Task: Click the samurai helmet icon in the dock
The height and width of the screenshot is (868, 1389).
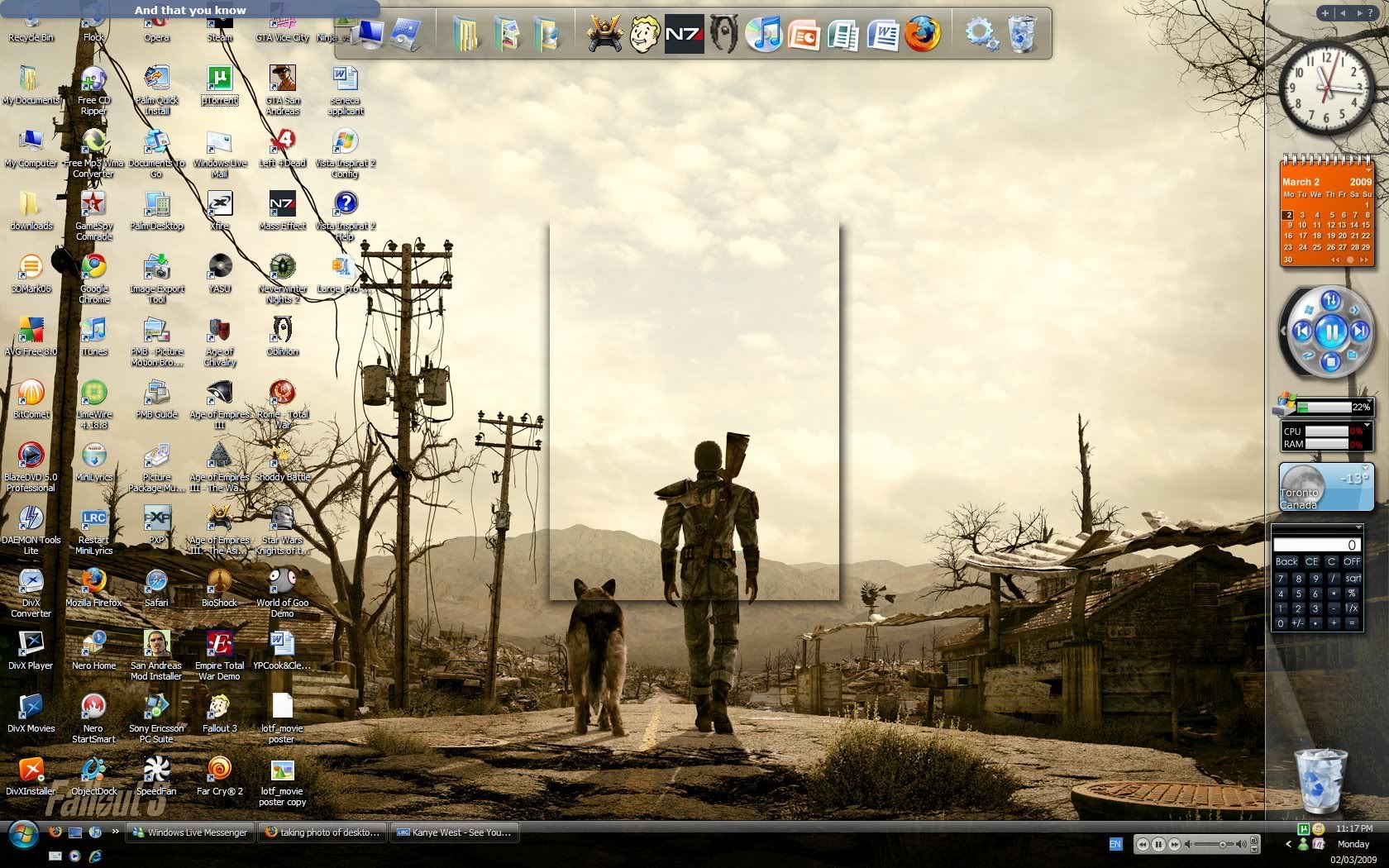Action: point(604,35)
